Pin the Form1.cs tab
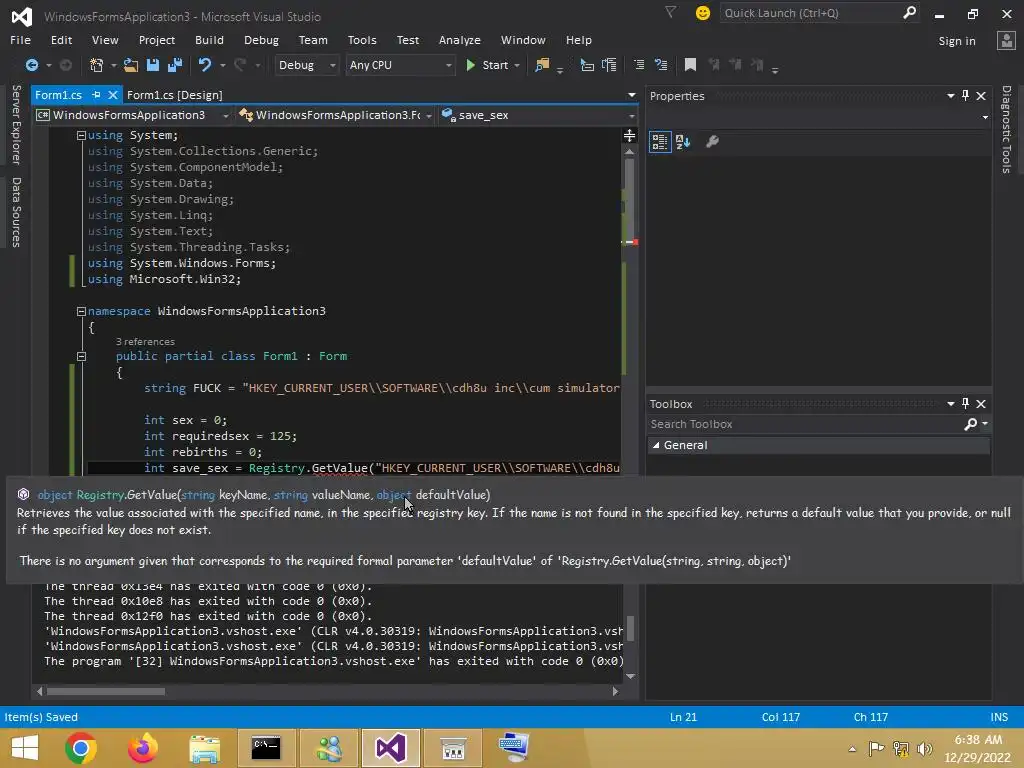The height and width of the screenshot is (768, 1024). (x=96, y=95)
